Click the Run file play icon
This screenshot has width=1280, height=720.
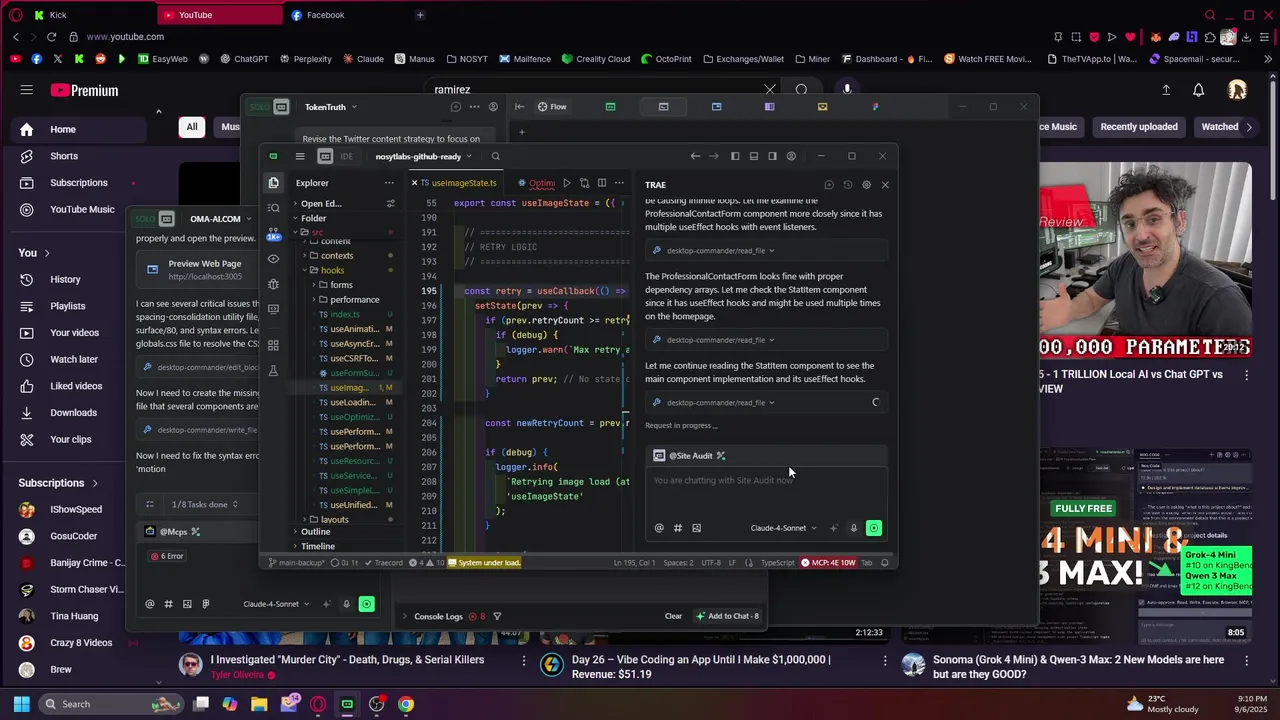pyautogui.click(x=567, y=183)
